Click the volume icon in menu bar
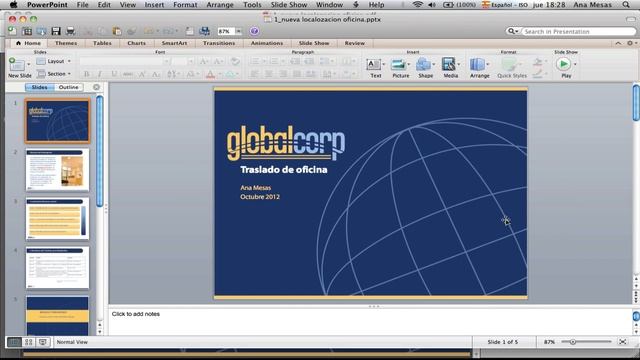640x360 pixels. point(432,5)
